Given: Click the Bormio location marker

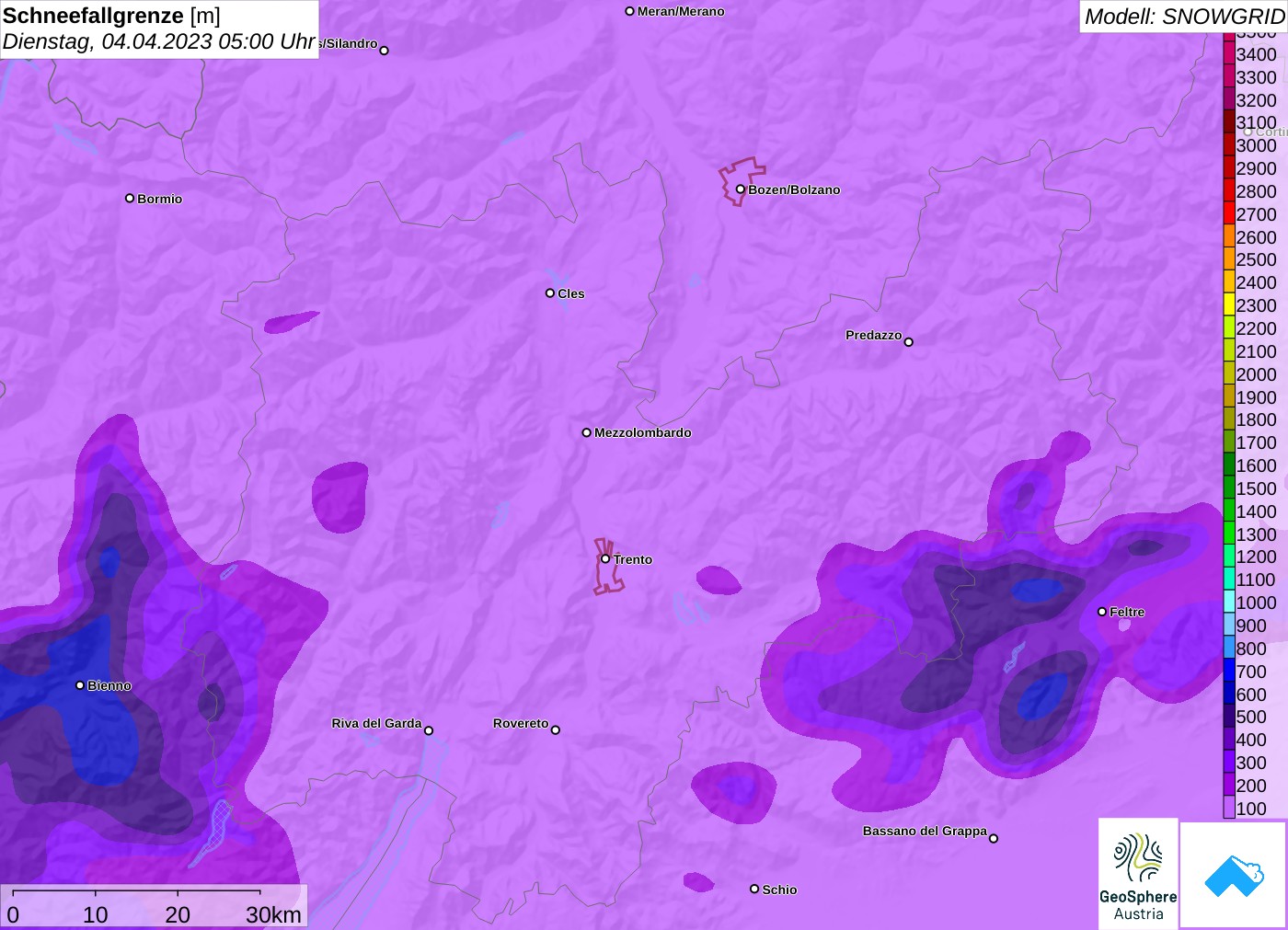Looking at the screenshot, I should click(130, 198).
